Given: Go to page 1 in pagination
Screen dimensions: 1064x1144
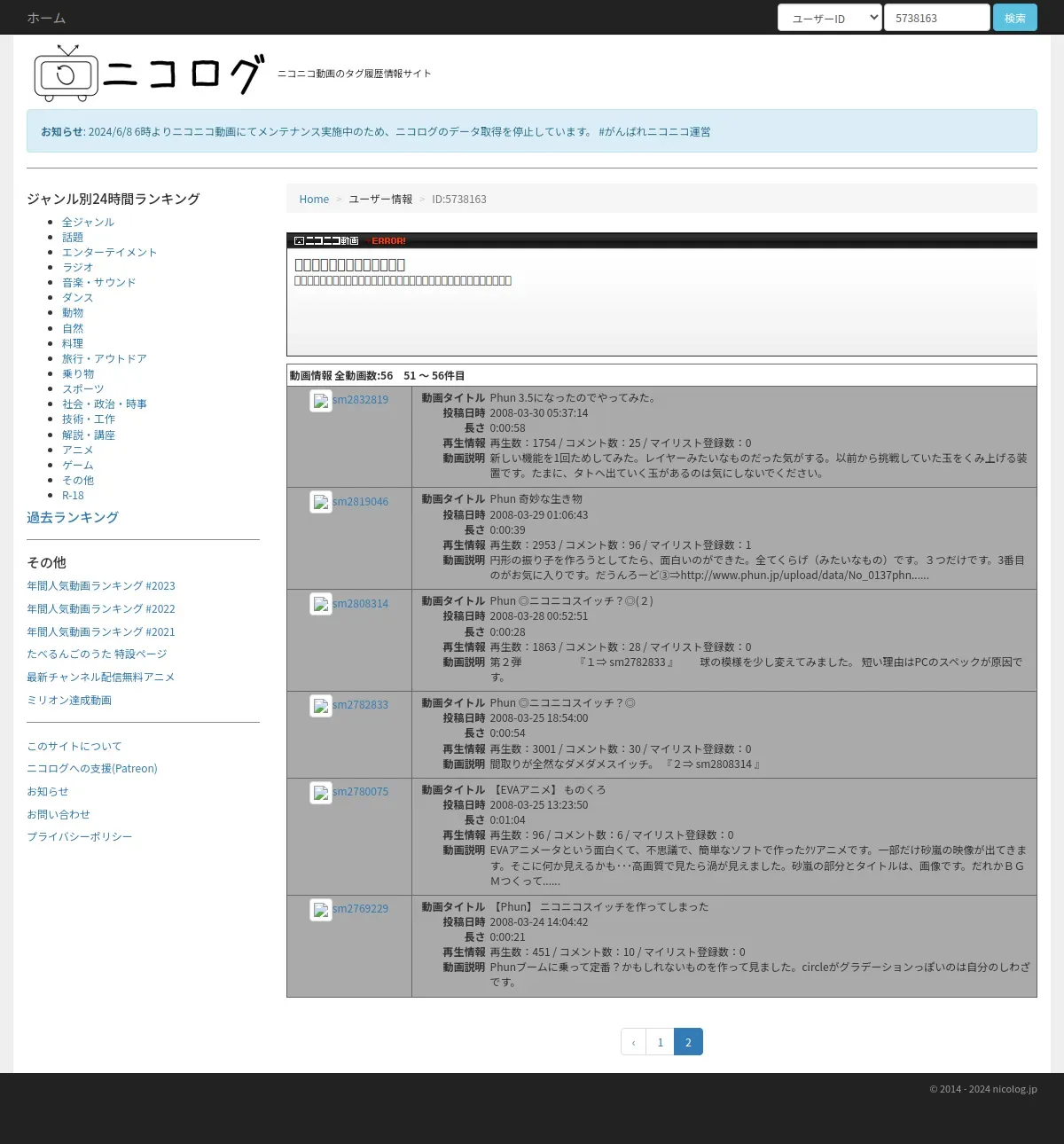Looking at the screenshot, I should click(x=661, y=1042).
